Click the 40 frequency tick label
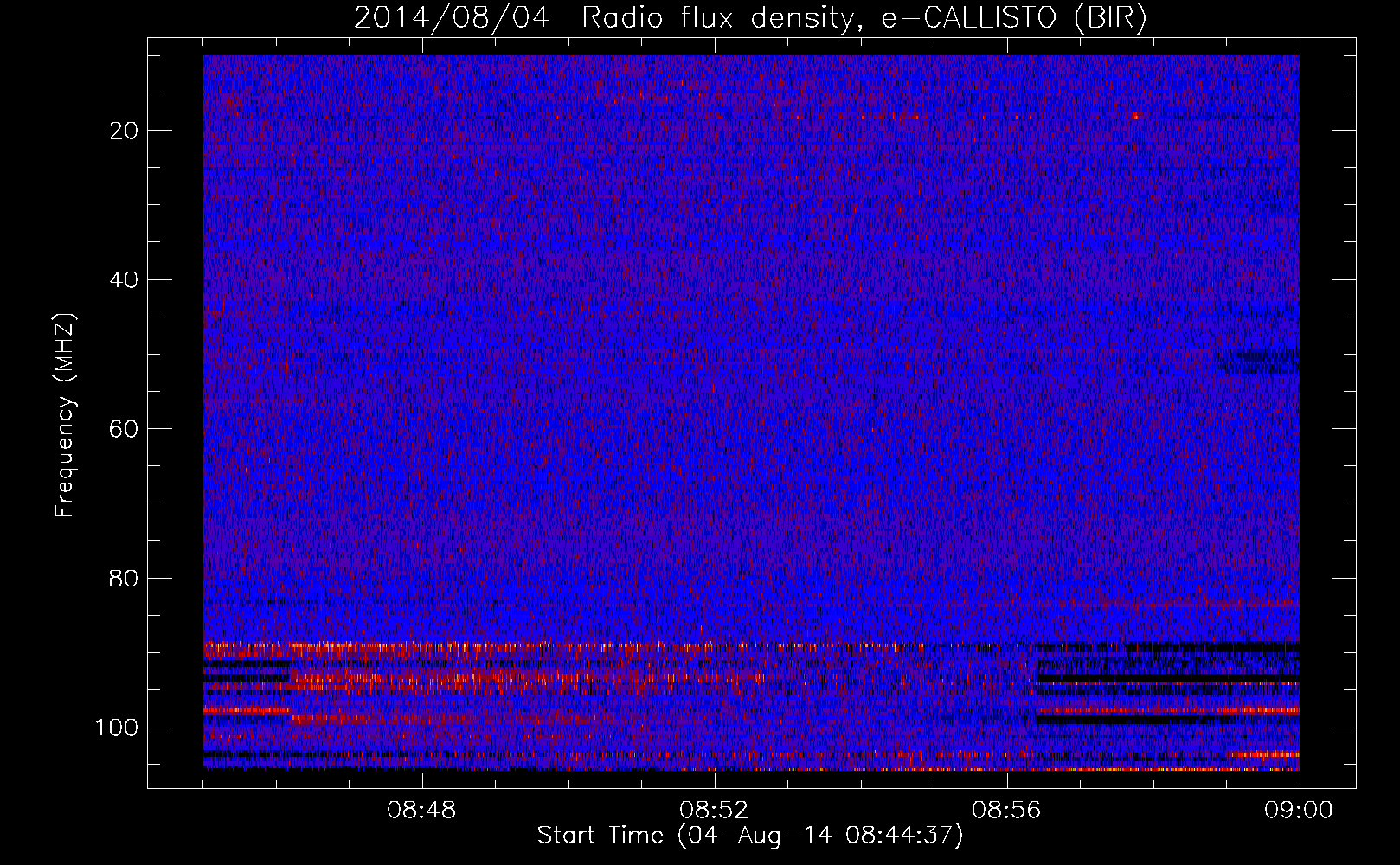The height and width of the screenshot is (865, 1400). (125, 280)
